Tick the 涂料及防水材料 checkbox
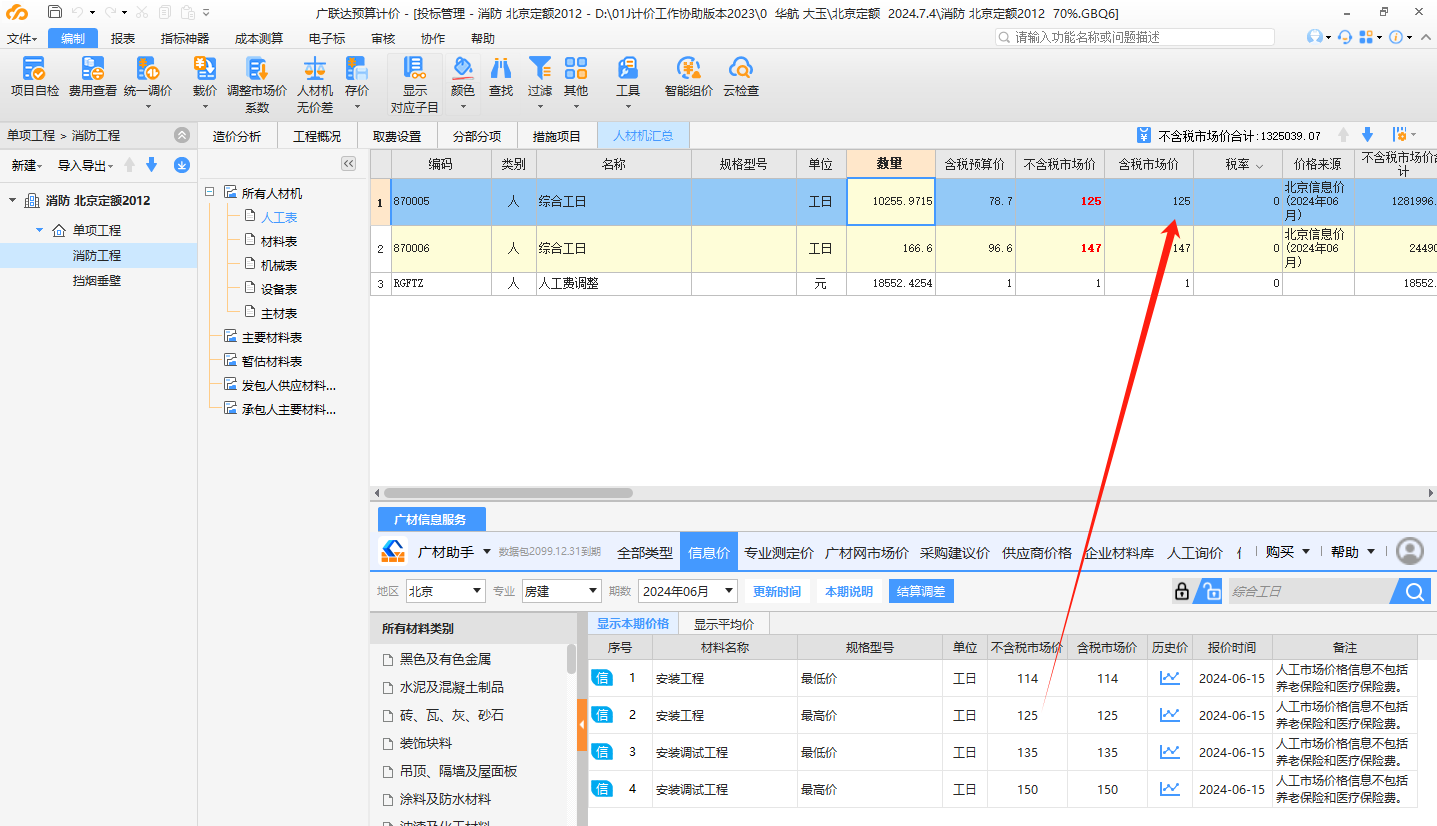This screenshot has width=1437, height=826. (x=388, y=800)
